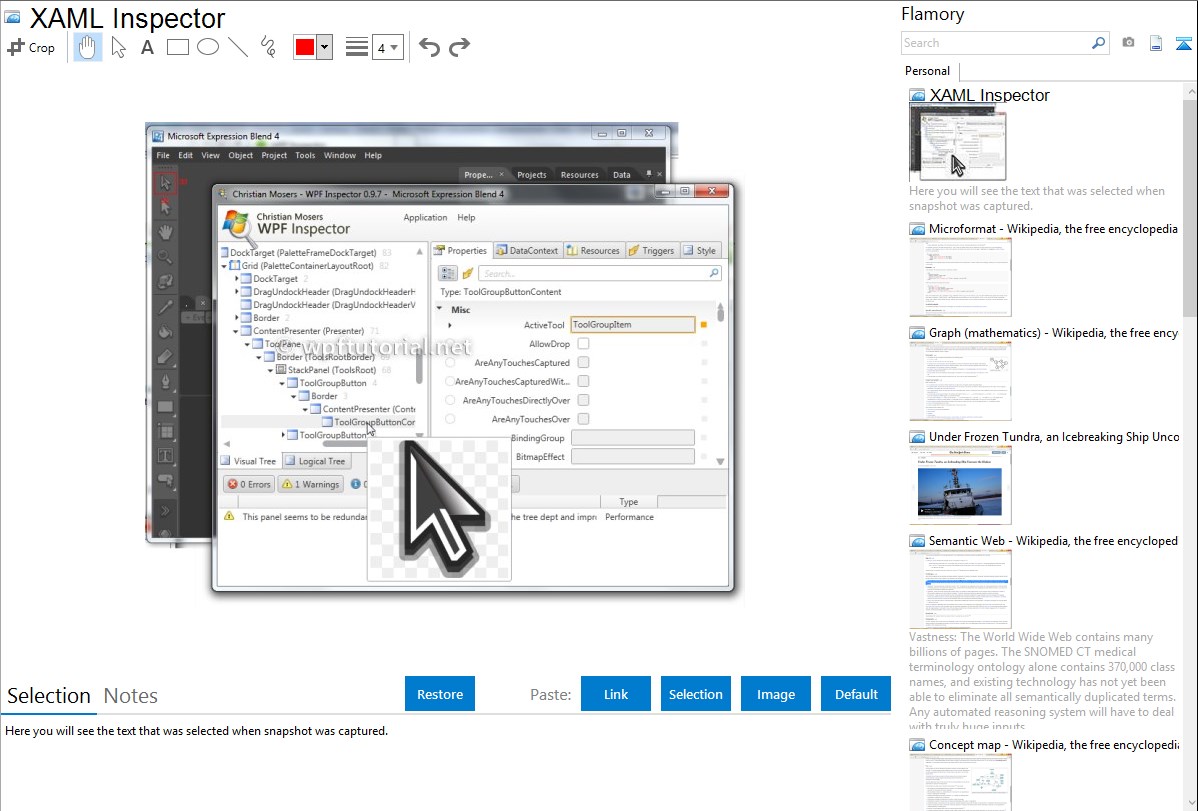1198x811 pixels.
Task: Focus the Flamory Search field
Action: pos(996,43)
